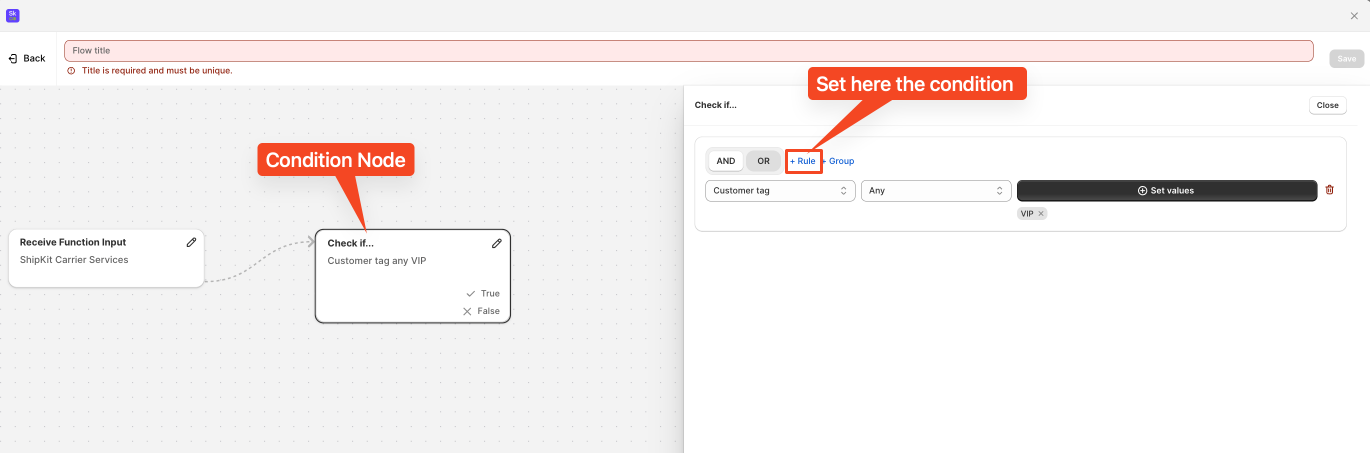Click the title error warning icon
Screen dimensions: 1370x453
coord(71,71)
